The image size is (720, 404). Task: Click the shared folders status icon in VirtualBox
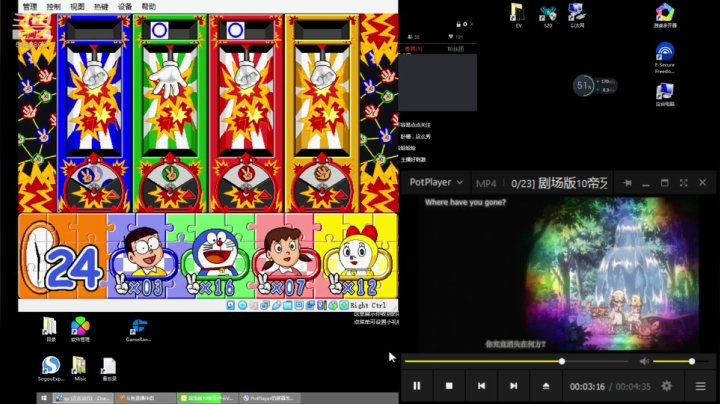288,305
